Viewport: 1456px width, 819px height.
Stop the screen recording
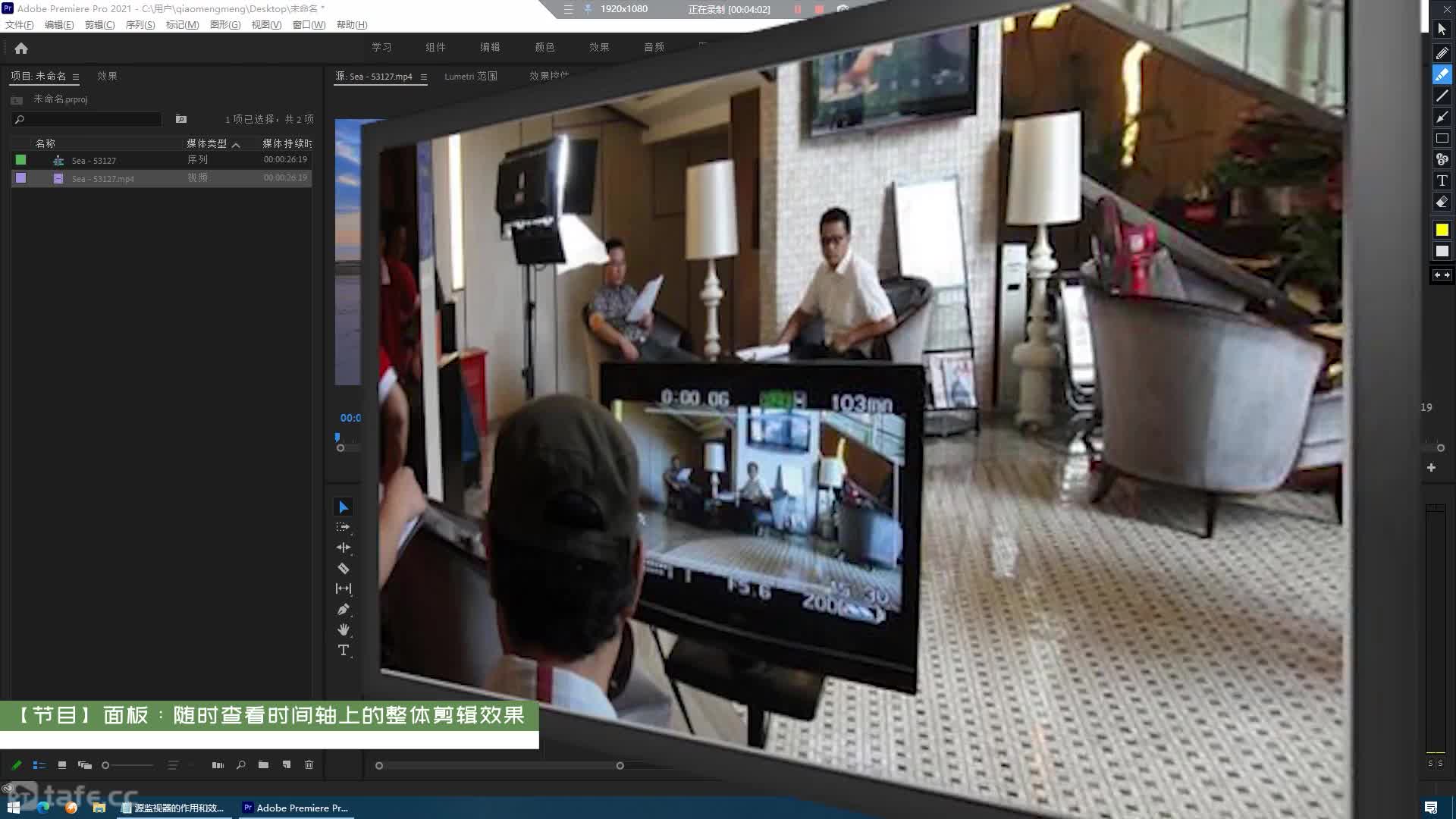[x=819, y=9]
